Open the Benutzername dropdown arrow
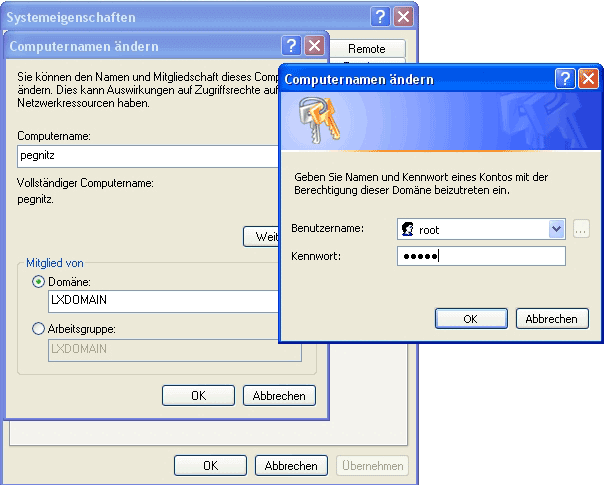Image resolution: width=604 pixels, height=485 pixels. point(557,229)
